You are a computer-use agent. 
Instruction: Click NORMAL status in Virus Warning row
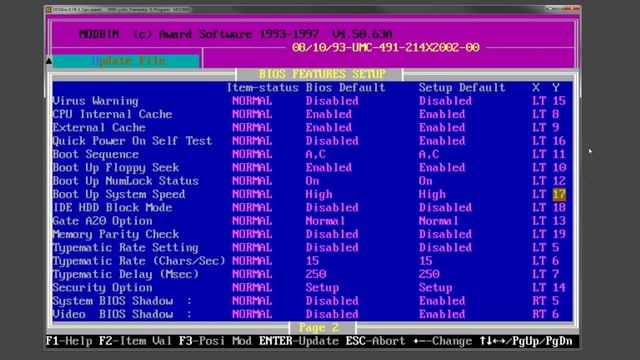pyautogui.click(x=252, y=101)
